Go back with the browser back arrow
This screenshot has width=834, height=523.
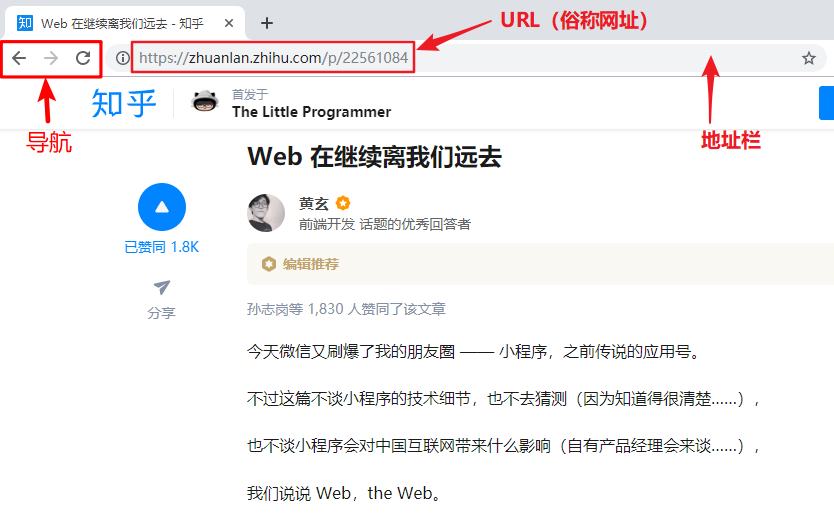(x=19, y=58)
